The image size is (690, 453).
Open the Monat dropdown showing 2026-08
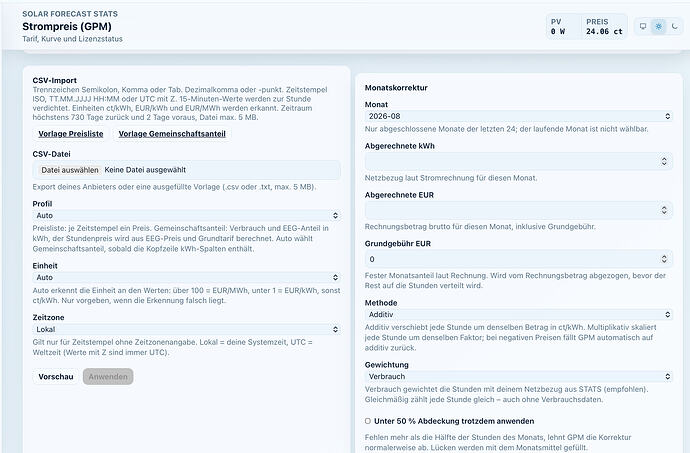coord(519,116)
